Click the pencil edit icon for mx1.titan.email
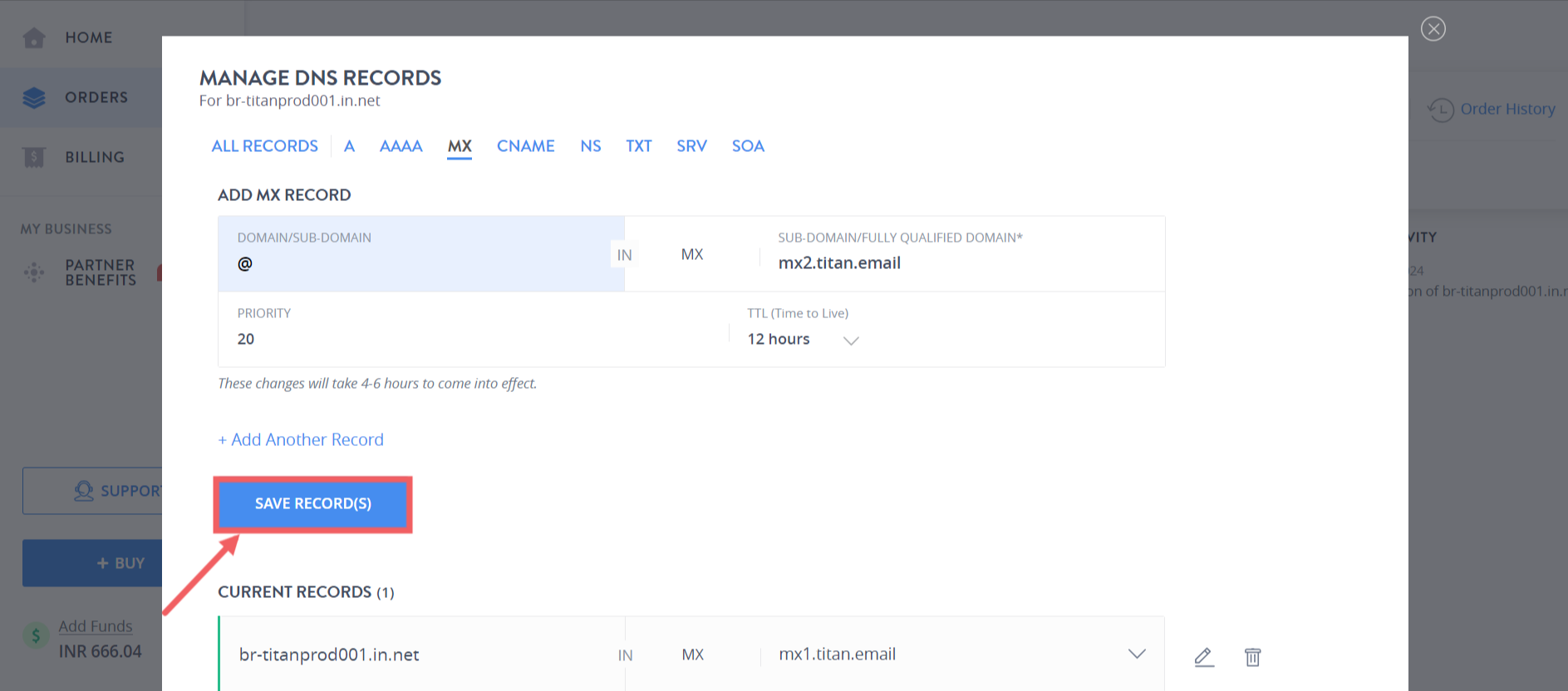The width and height of the screenshot is (1568, 691). (1204, 657)
